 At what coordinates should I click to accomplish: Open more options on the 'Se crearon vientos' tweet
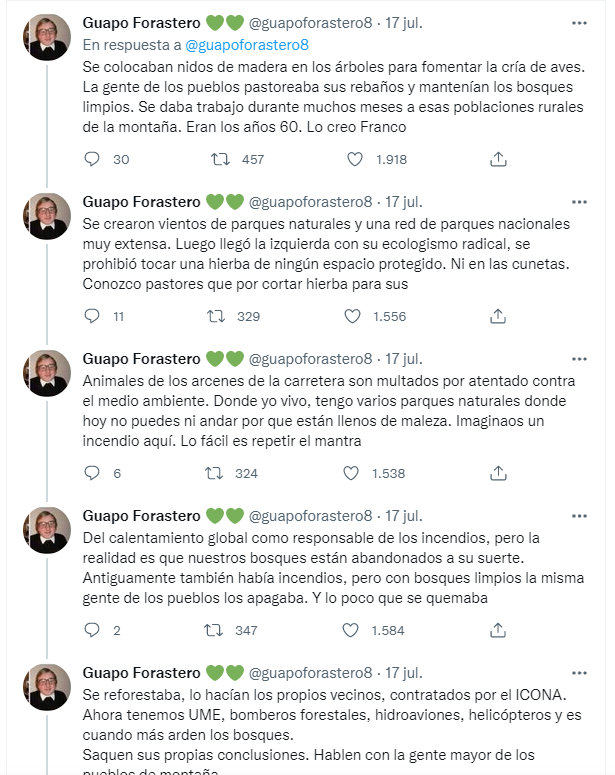[579, 200]
